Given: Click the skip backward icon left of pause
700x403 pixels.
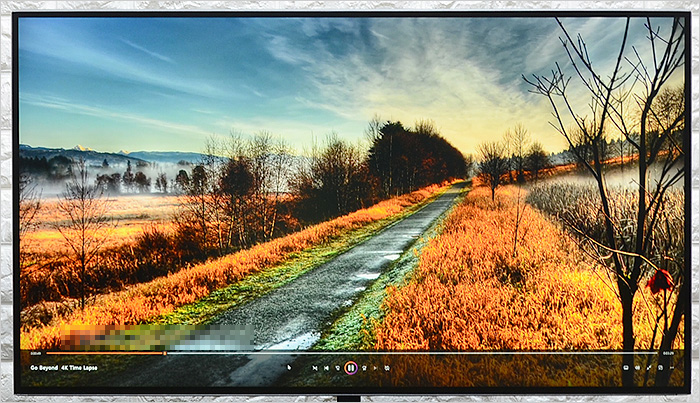Looking at the screenshot, I should pyautogui.click(x=337, y=368).
